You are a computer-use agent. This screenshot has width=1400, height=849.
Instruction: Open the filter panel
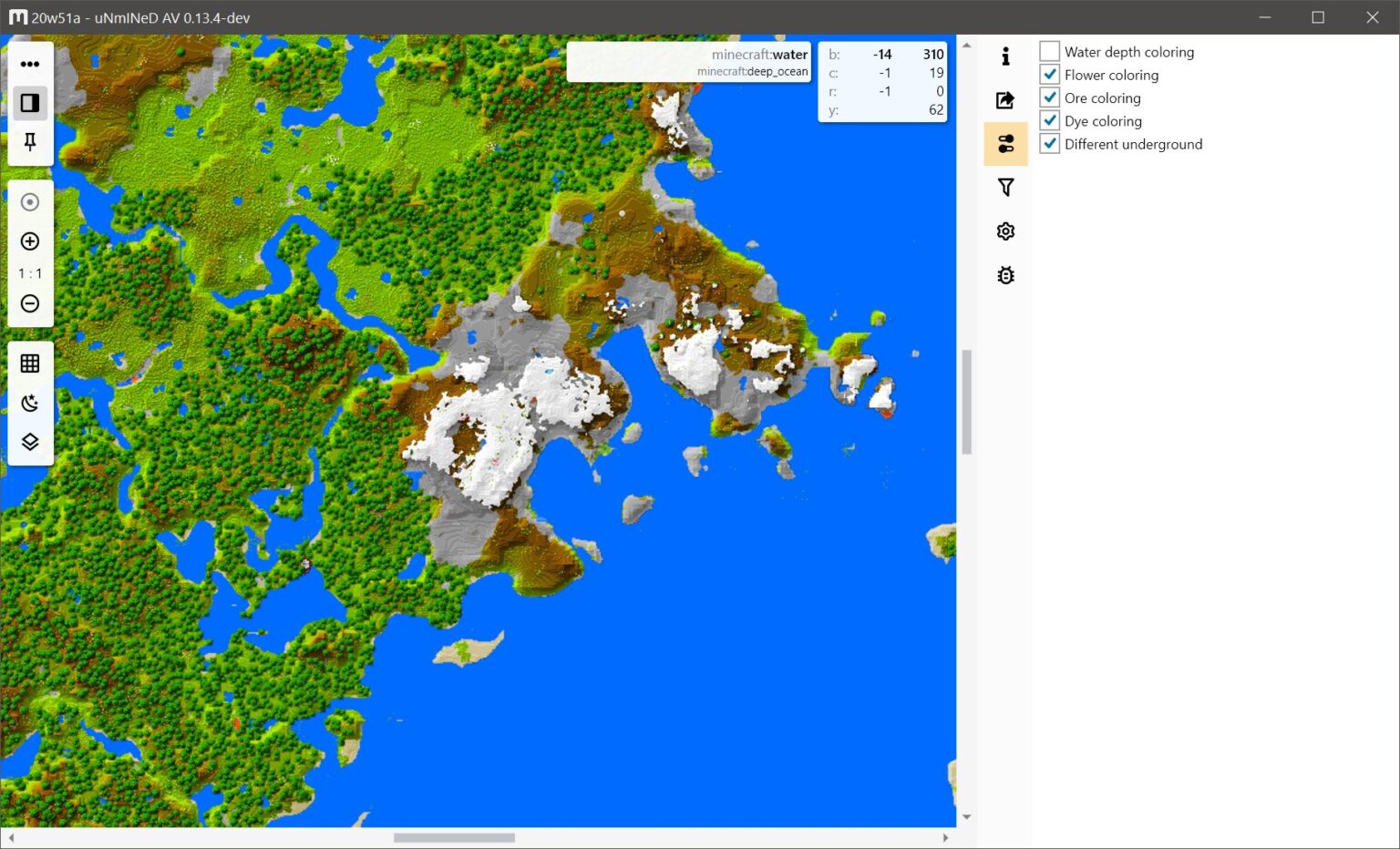[x=1005, y=187]
